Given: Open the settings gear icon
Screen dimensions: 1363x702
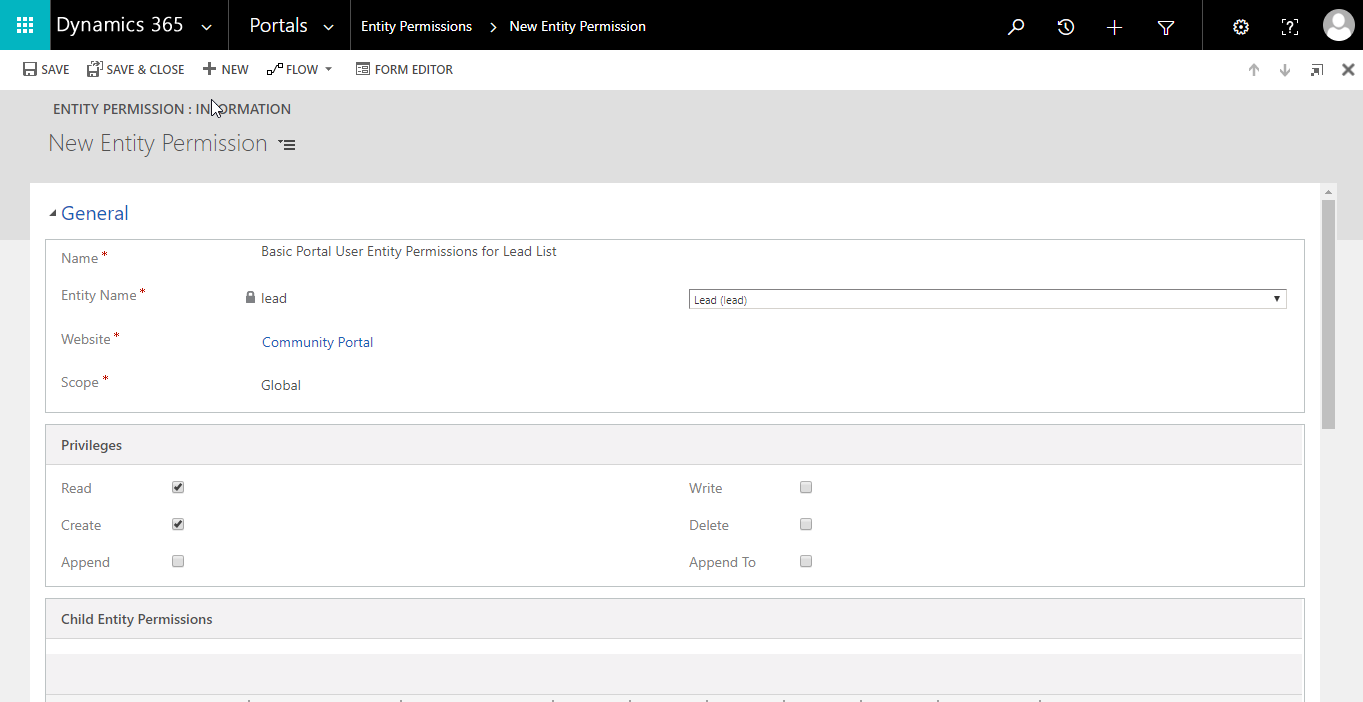Looking at the screenshot, I should click(x=1241, y=27).
